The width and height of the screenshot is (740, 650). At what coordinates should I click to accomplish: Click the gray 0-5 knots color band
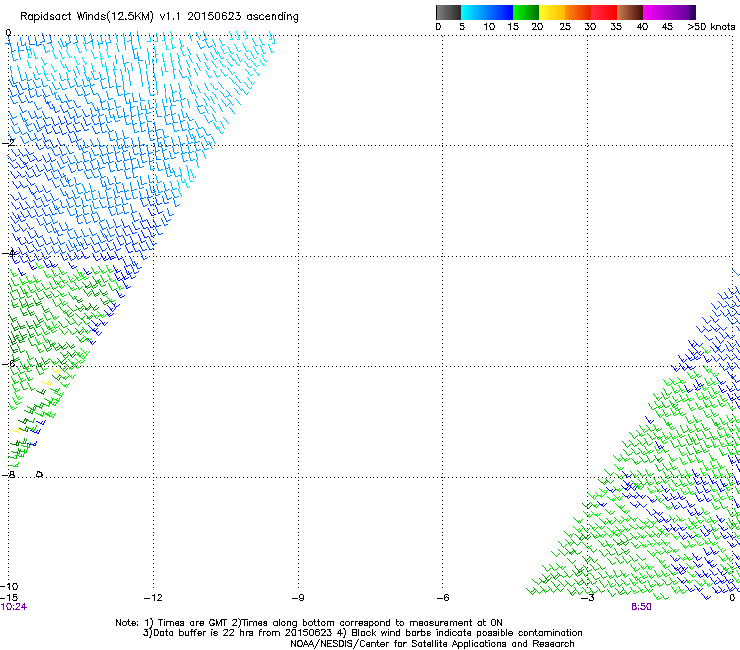tap(448, 12)
